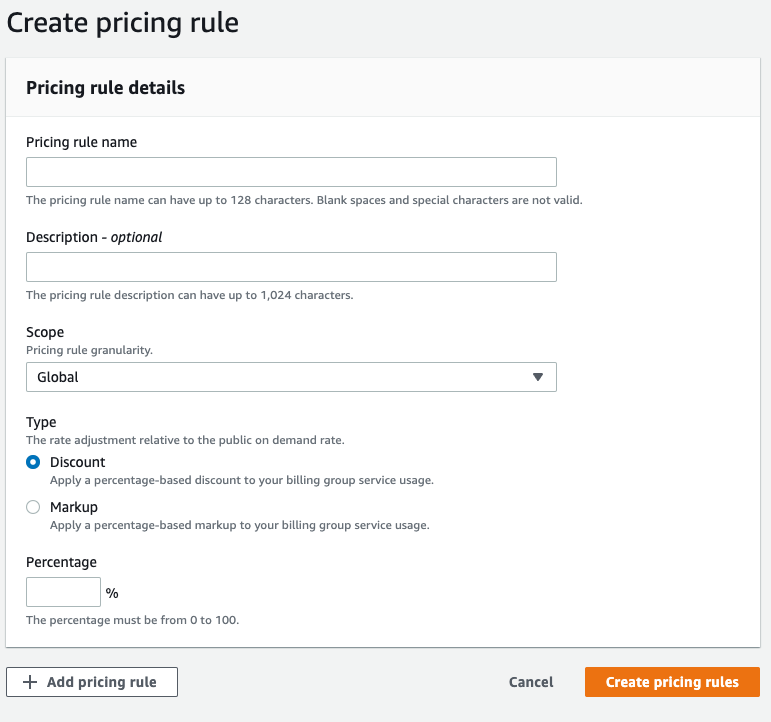Click the "Description - optional" label
The width and height of the screenshot is (771, 722).
[94, 237]
